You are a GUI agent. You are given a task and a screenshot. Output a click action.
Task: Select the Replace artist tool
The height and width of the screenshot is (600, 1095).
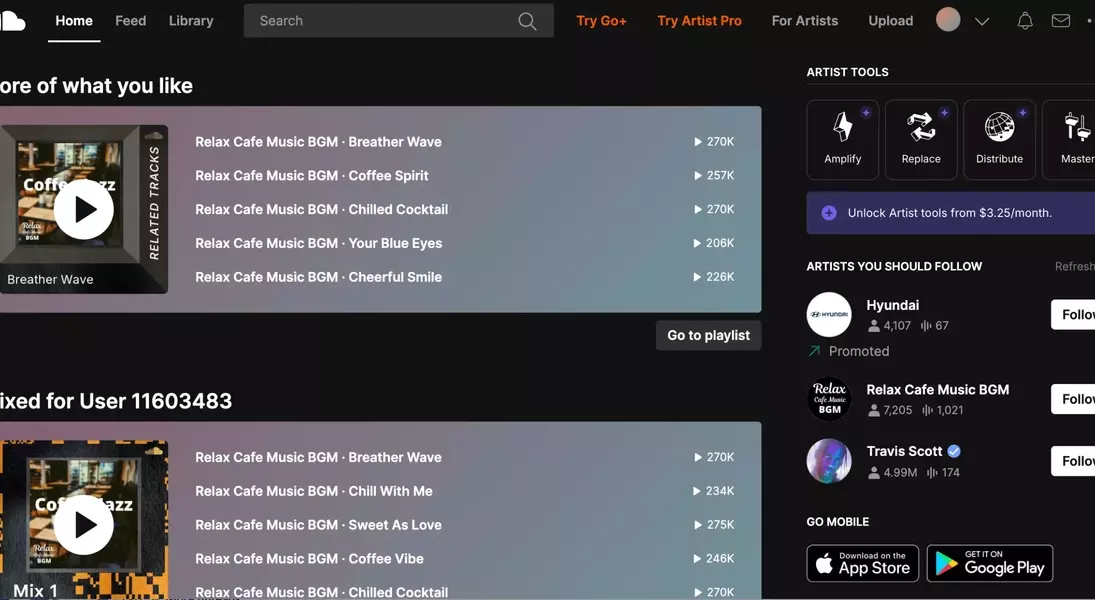point(920,139)
